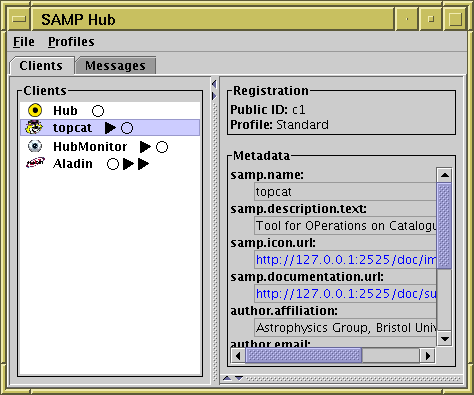Open the Profiles menu
Viewport: 474px width, 395px height.
[71, 42]
